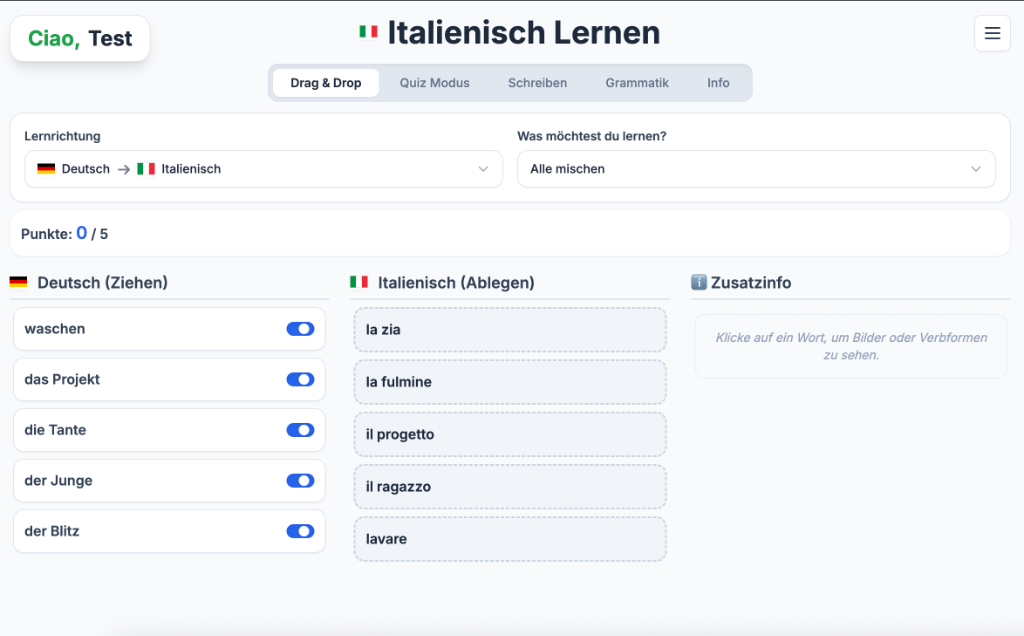Select the la fulmine drop target
This screenshot has width=1024, height=636.
point(509,382)
